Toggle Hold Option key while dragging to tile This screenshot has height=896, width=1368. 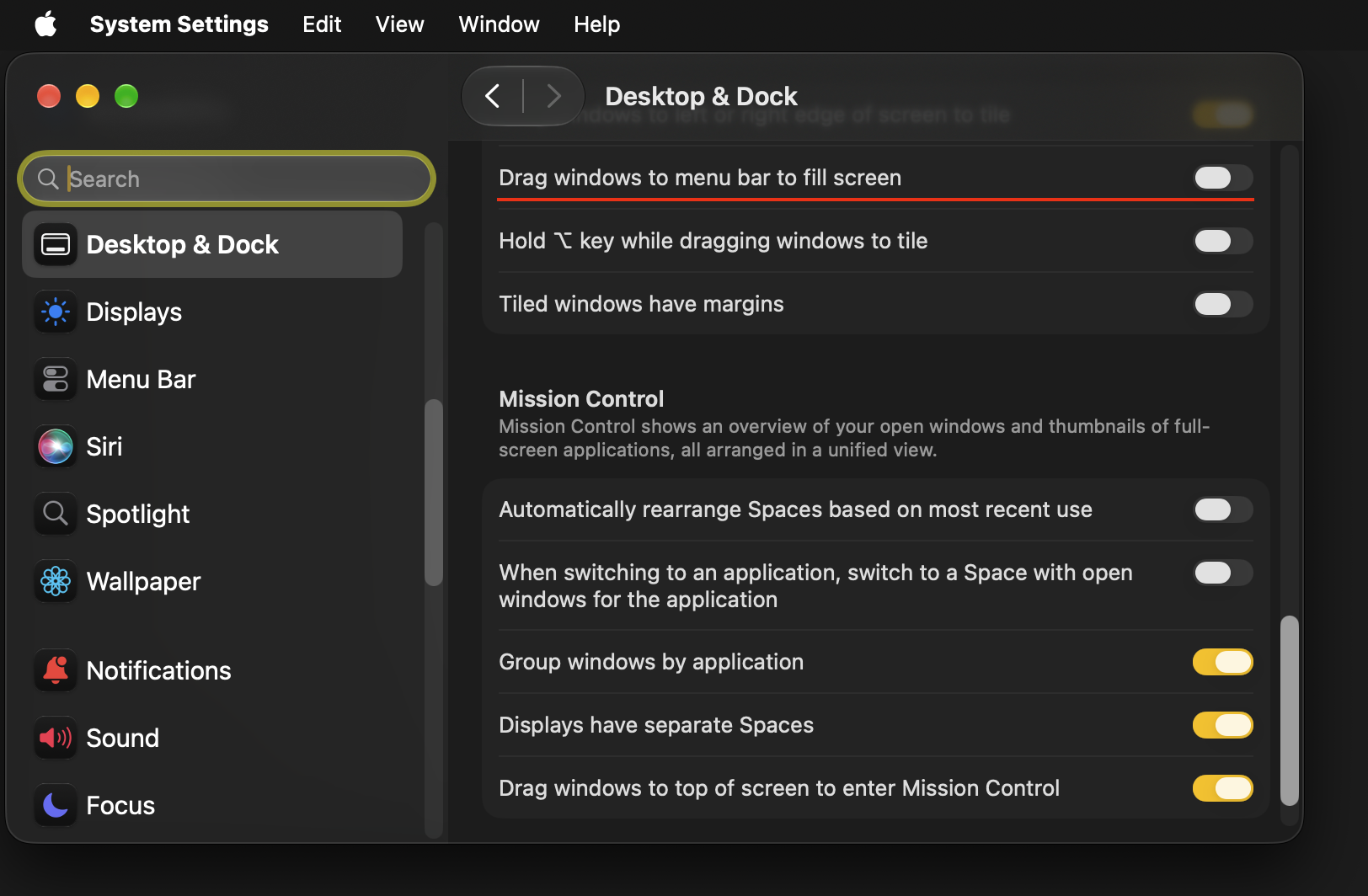1222,241
